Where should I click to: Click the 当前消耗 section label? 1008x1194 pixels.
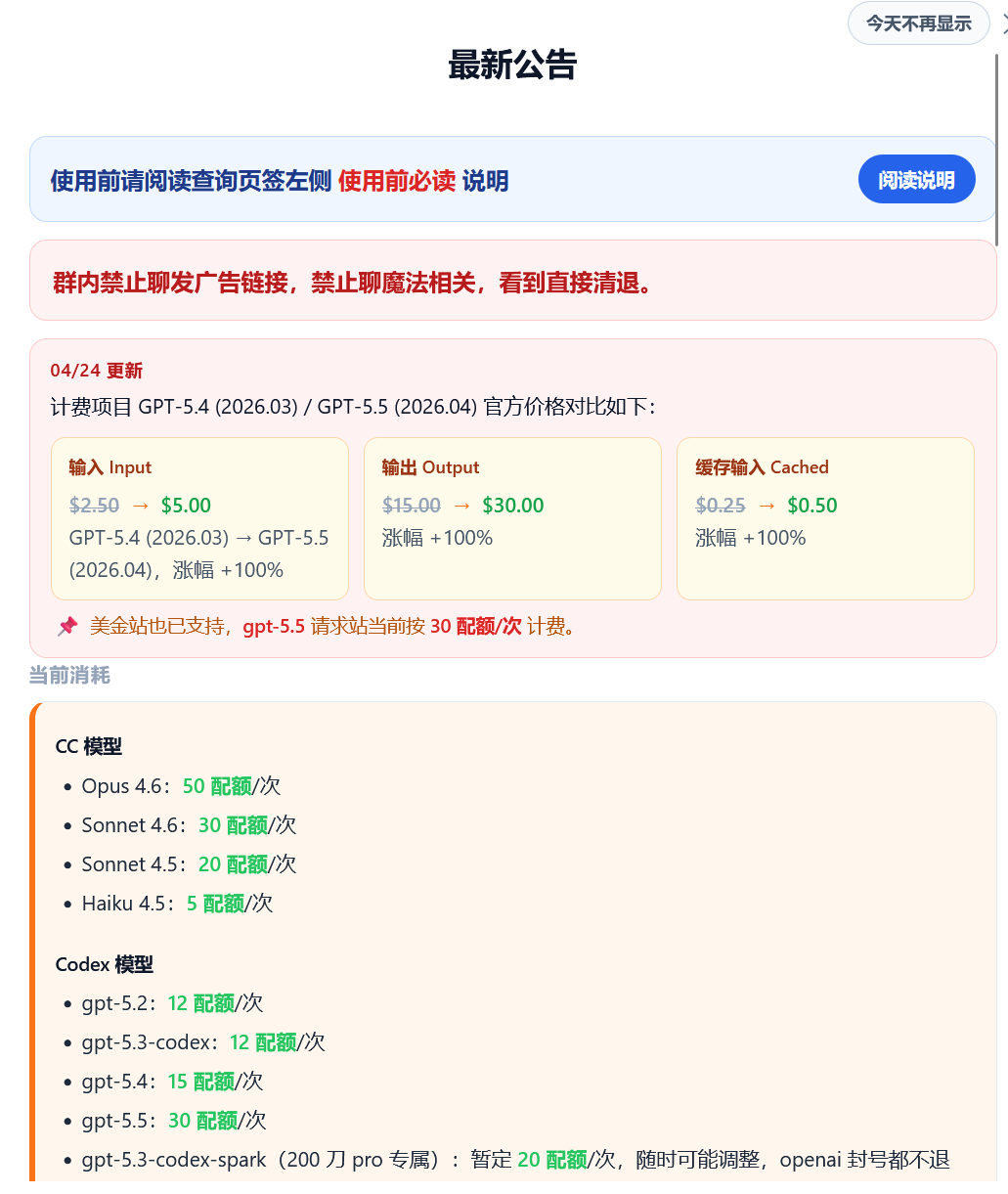point(69,676)
